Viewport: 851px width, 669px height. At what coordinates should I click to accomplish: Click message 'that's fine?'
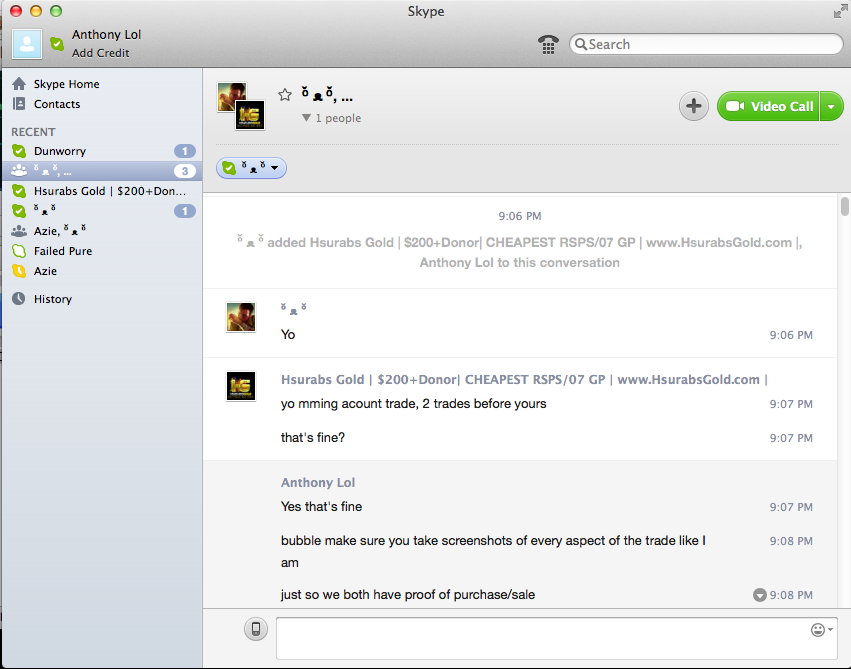click(313, 437)
